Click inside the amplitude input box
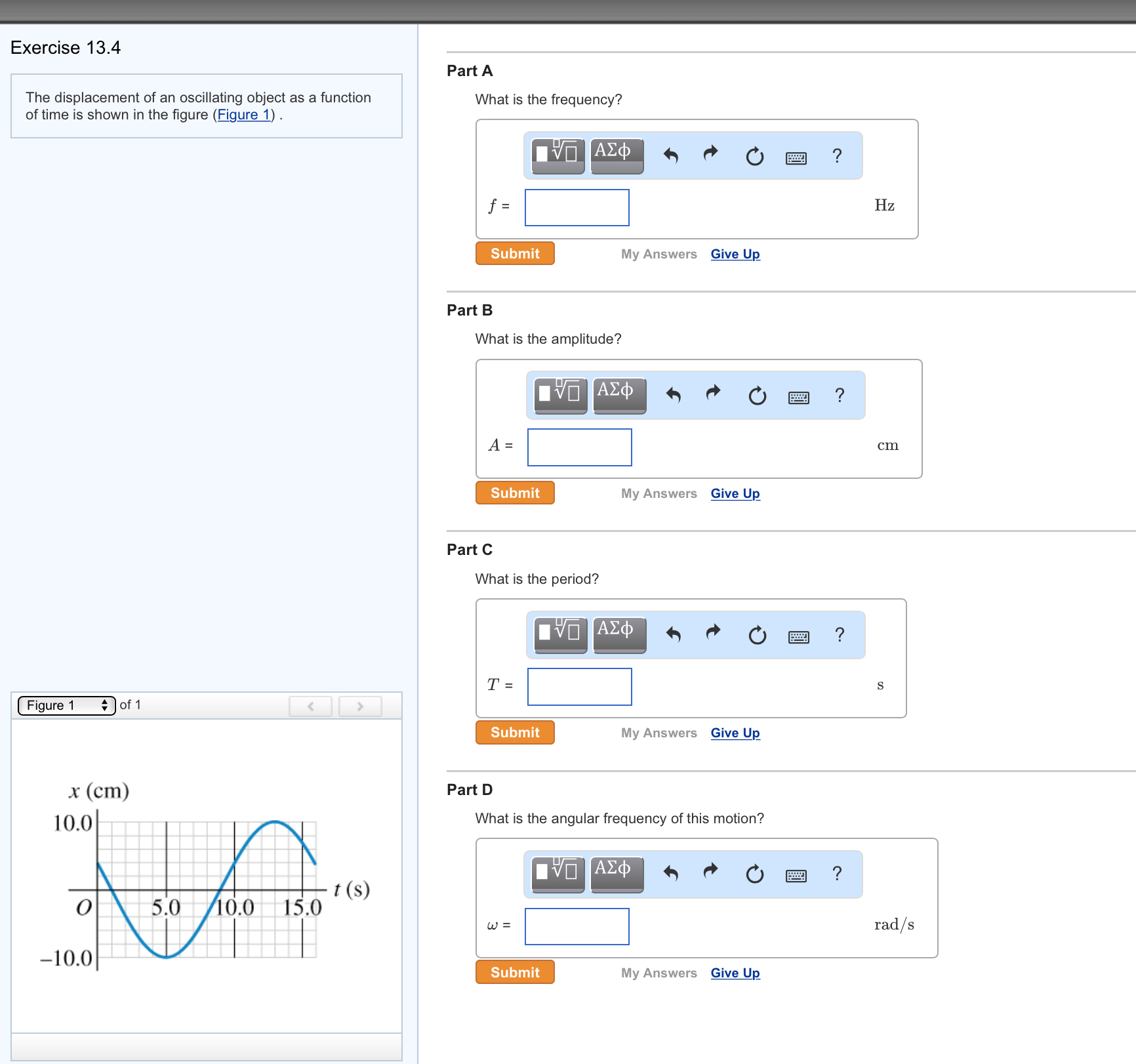This screenshot has height=1064, width=1136. pos(578,447)
